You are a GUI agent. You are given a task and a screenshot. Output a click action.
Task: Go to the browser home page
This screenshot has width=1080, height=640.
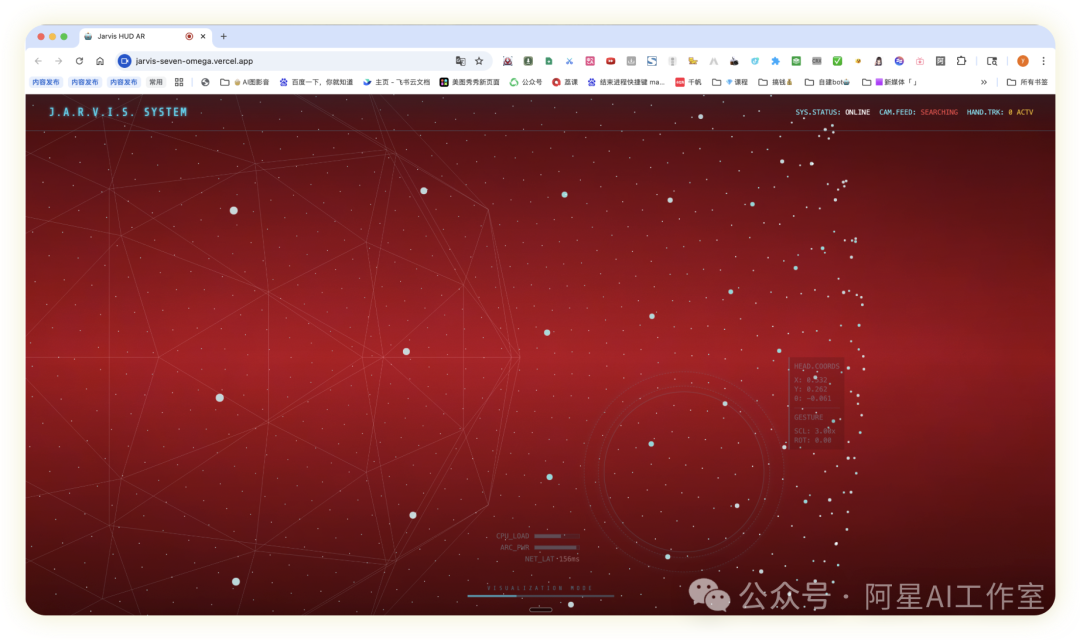pyautogui.click(x=100, y=61)
